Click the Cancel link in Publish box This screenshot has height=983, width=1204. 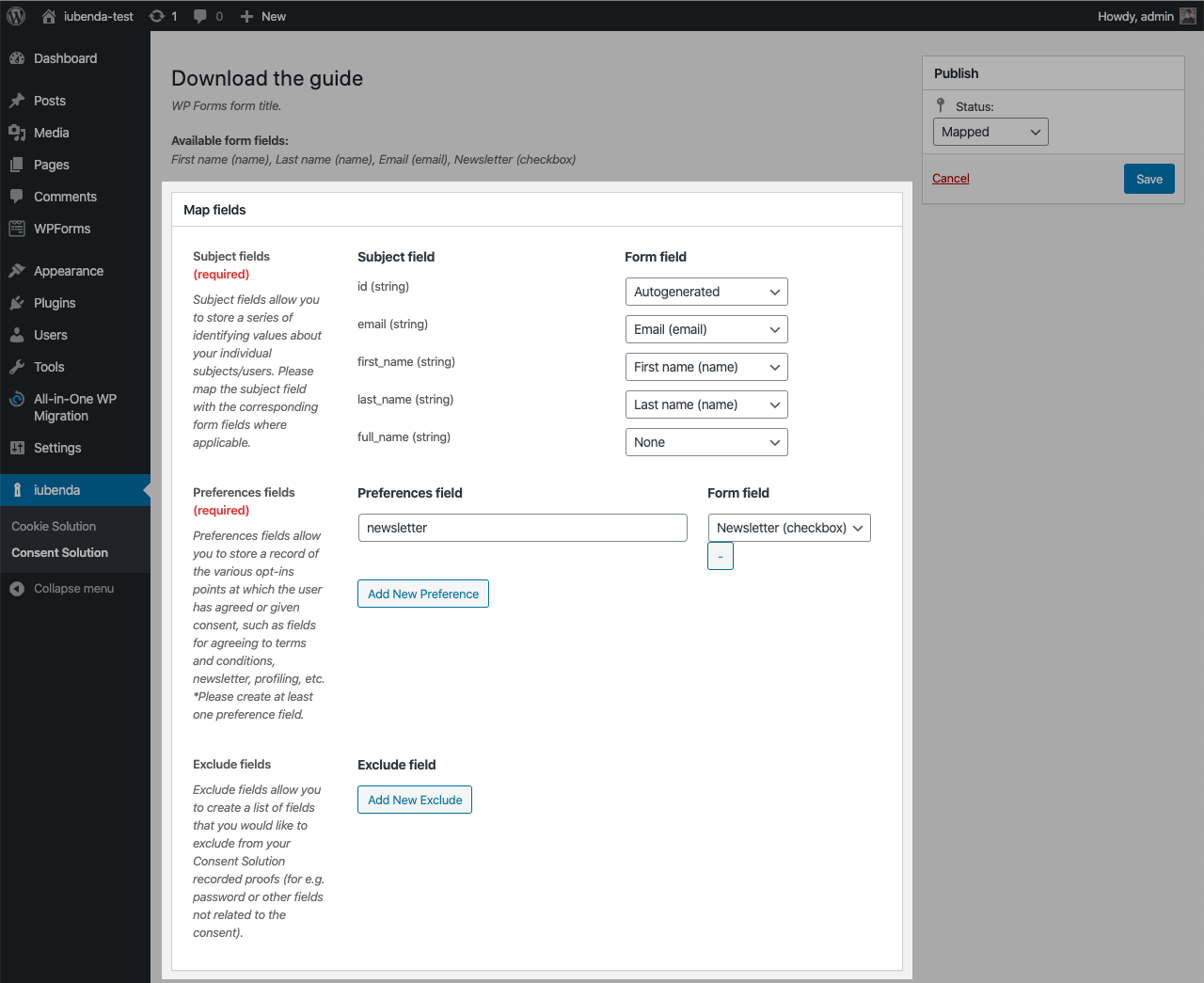tap(950, 178)
